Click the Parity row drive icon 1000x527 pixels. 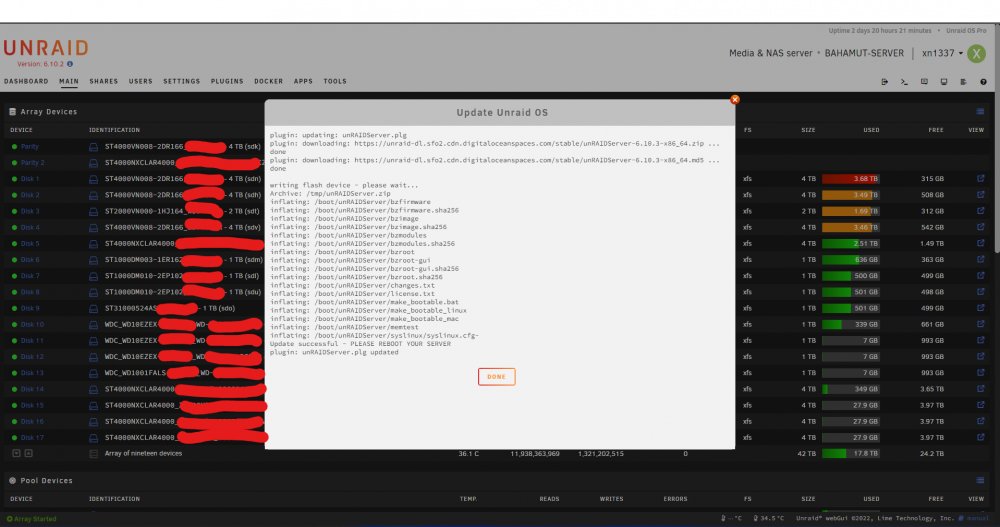93,147
